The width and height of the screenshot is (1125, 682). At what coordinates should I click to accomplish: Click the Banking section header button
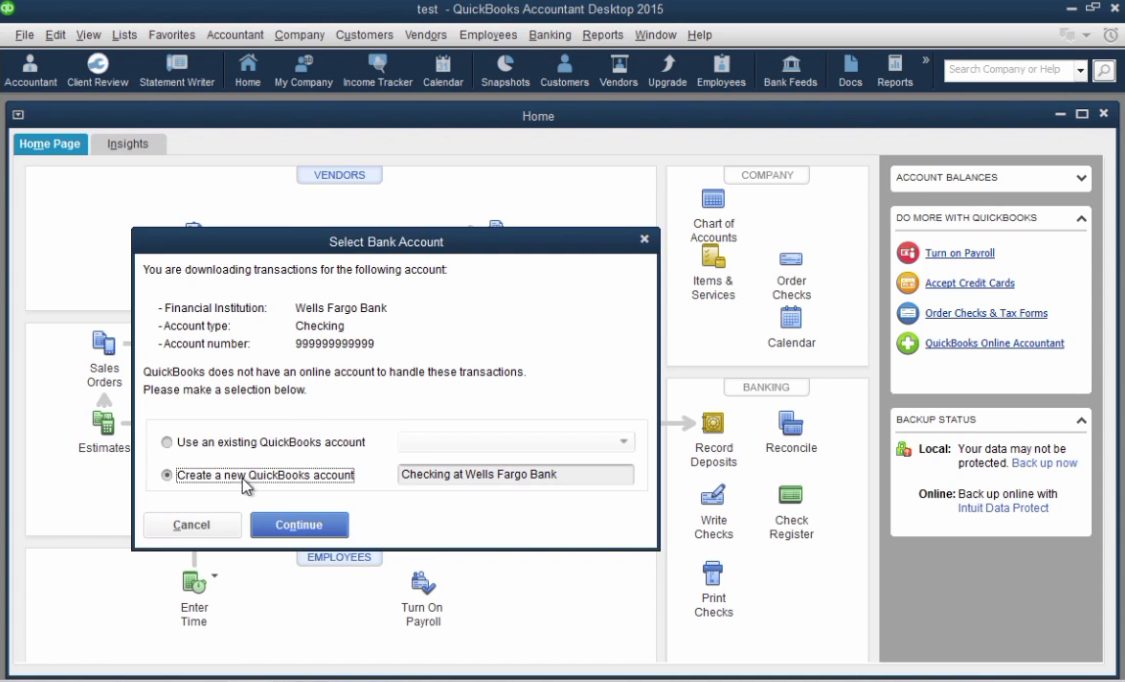pos(766,387)
